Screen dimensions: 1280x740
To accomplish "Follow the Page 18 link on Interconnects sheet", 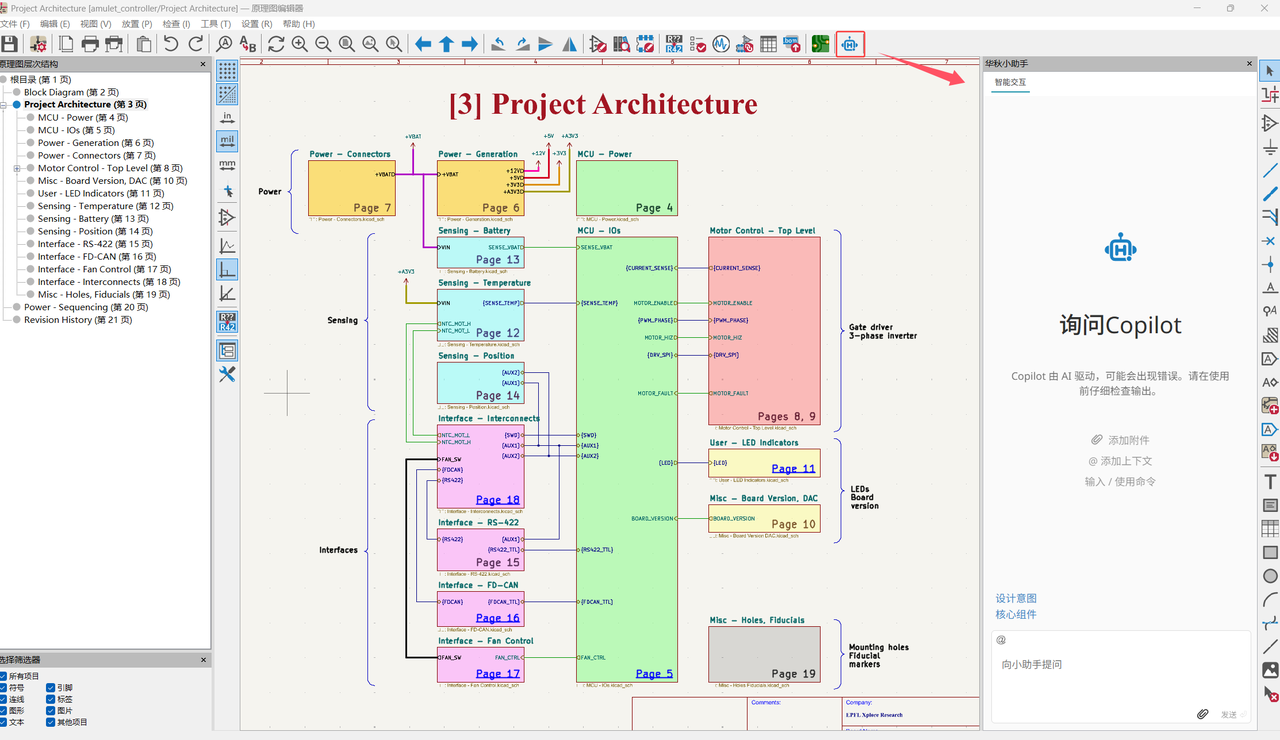I will [497, 500].
